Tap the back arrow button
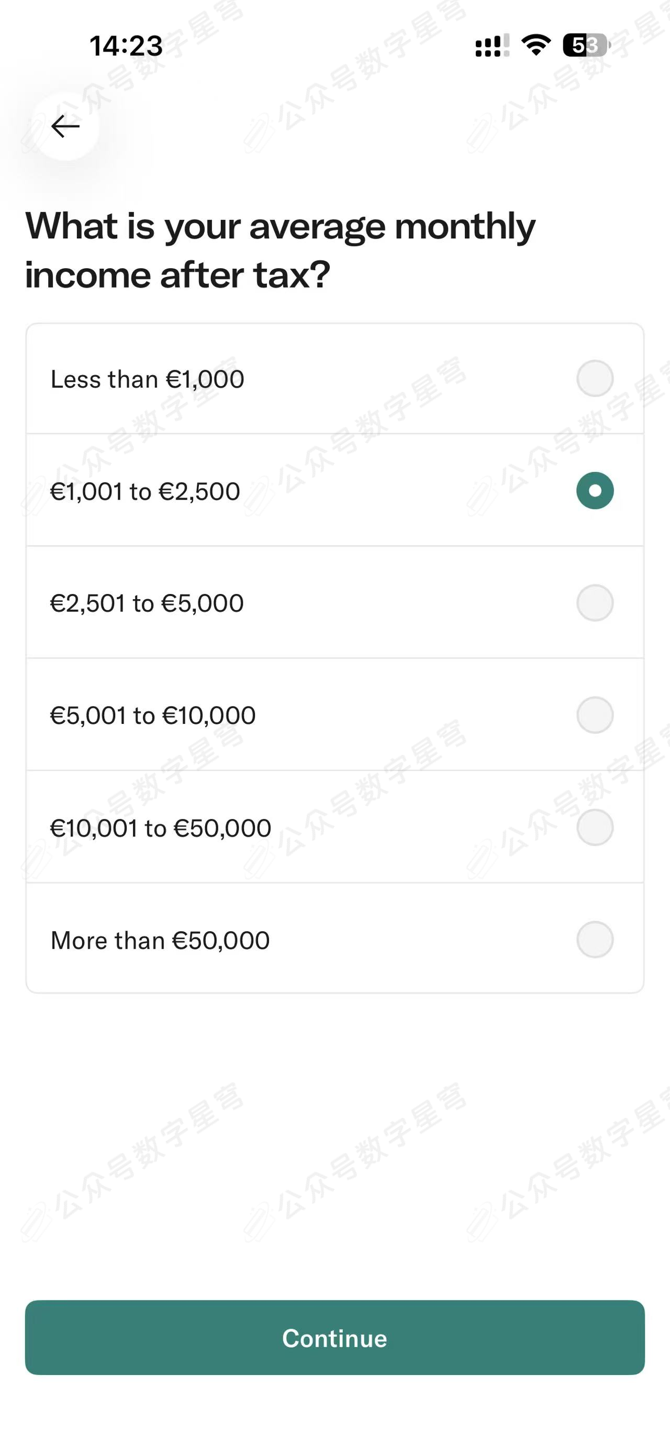This screenshot has height=1453, width=670. tap(66, 126)
